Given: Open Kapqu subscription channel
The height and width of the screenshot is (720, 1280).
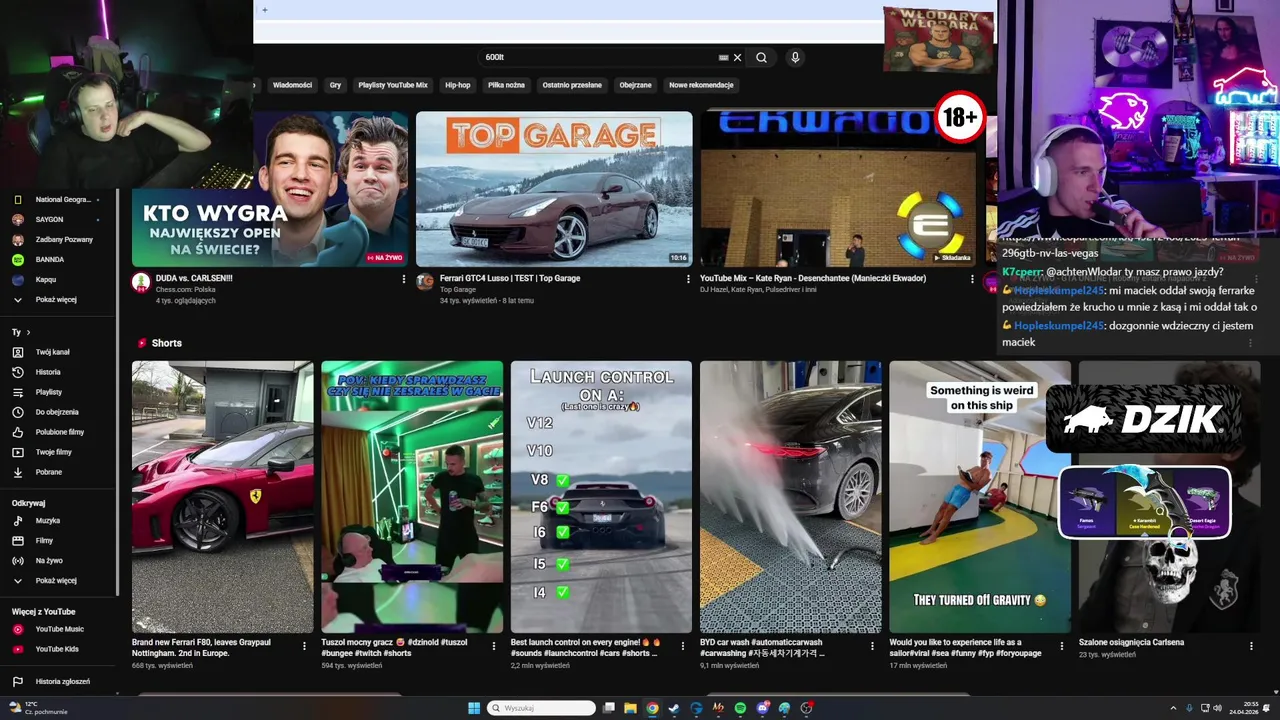Looking at the screenshot, I should point(46,279).
